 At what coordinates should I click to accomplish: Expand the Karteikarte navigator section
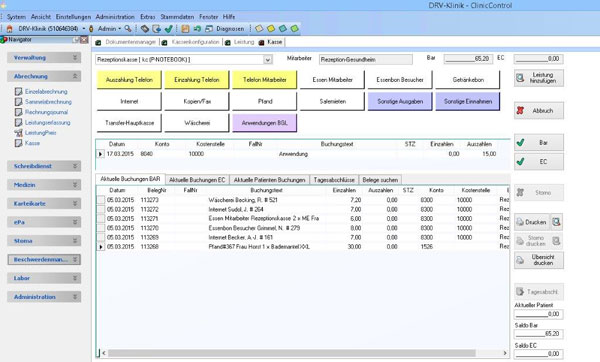point(75,204)
